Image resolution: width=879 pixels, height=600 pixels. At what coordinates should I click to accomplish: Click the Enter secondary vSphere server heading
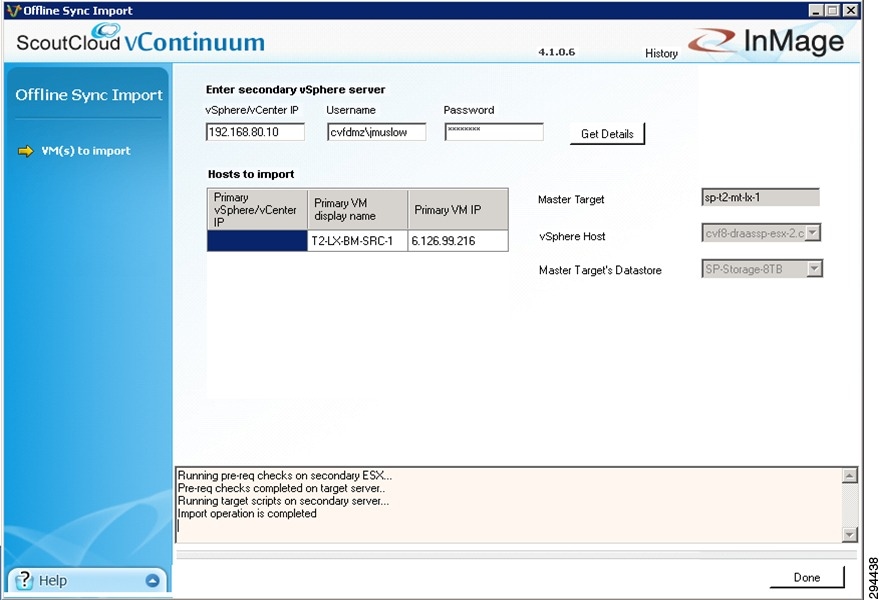tap(295, 90)
